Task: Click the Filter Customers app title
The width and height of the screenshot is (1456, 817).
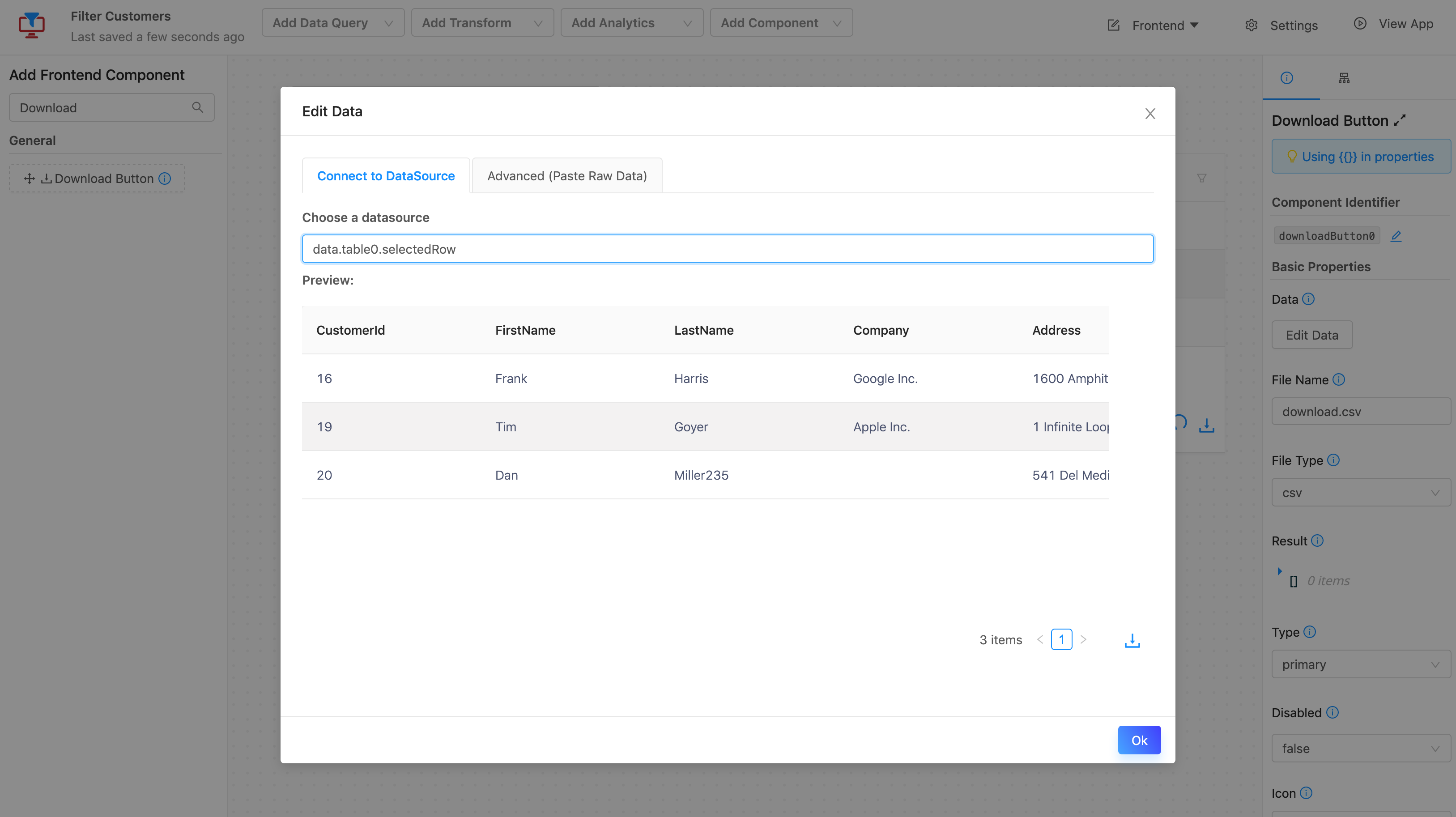Action: pyautogui.click(x=120, y=16)
